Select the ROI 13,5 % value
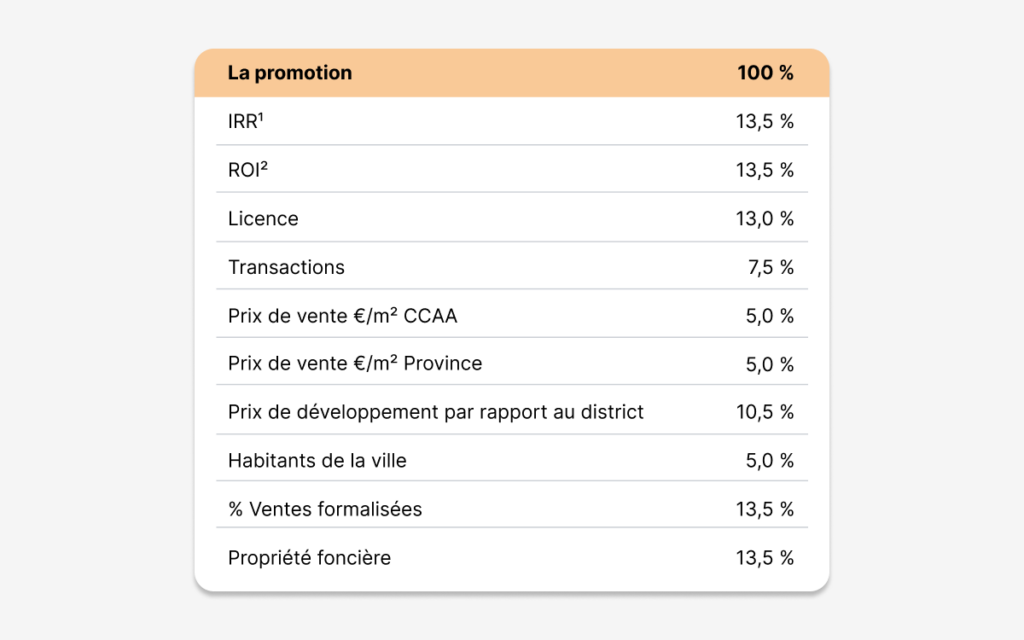Image resolution: width=1024 pixels, height=640 pixels. [765, 170]
